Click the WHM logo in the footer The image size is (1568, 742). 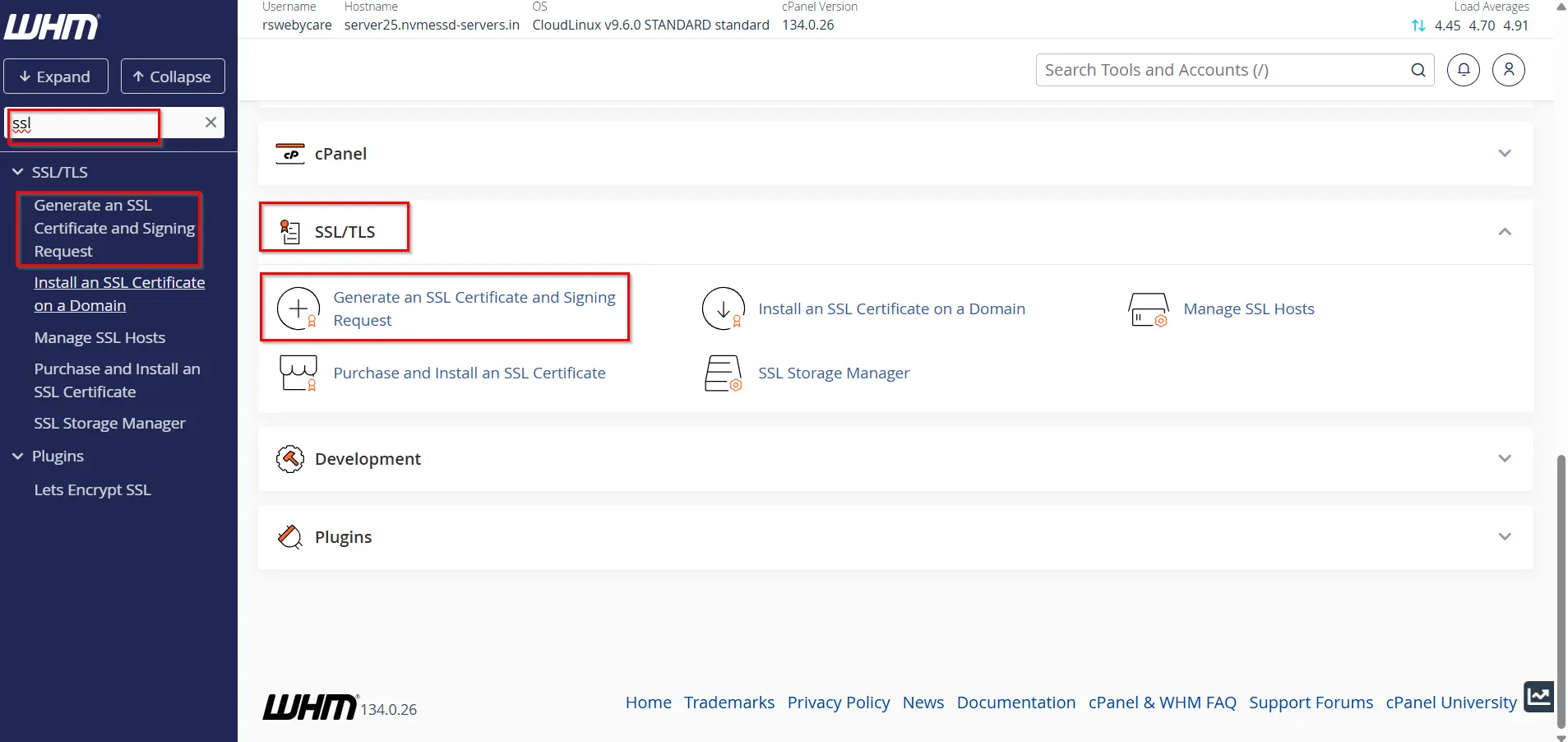[x=310, y=707]
